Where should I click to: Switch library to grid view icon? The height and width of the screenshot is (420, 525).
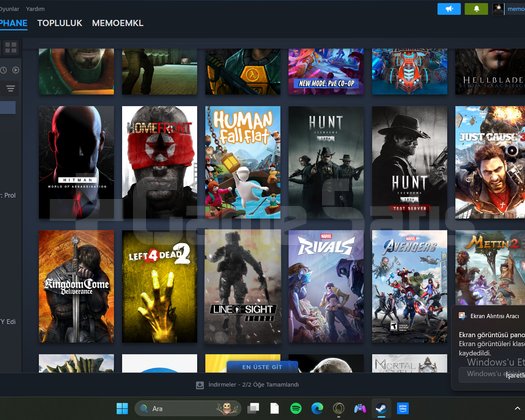[11, 48]
